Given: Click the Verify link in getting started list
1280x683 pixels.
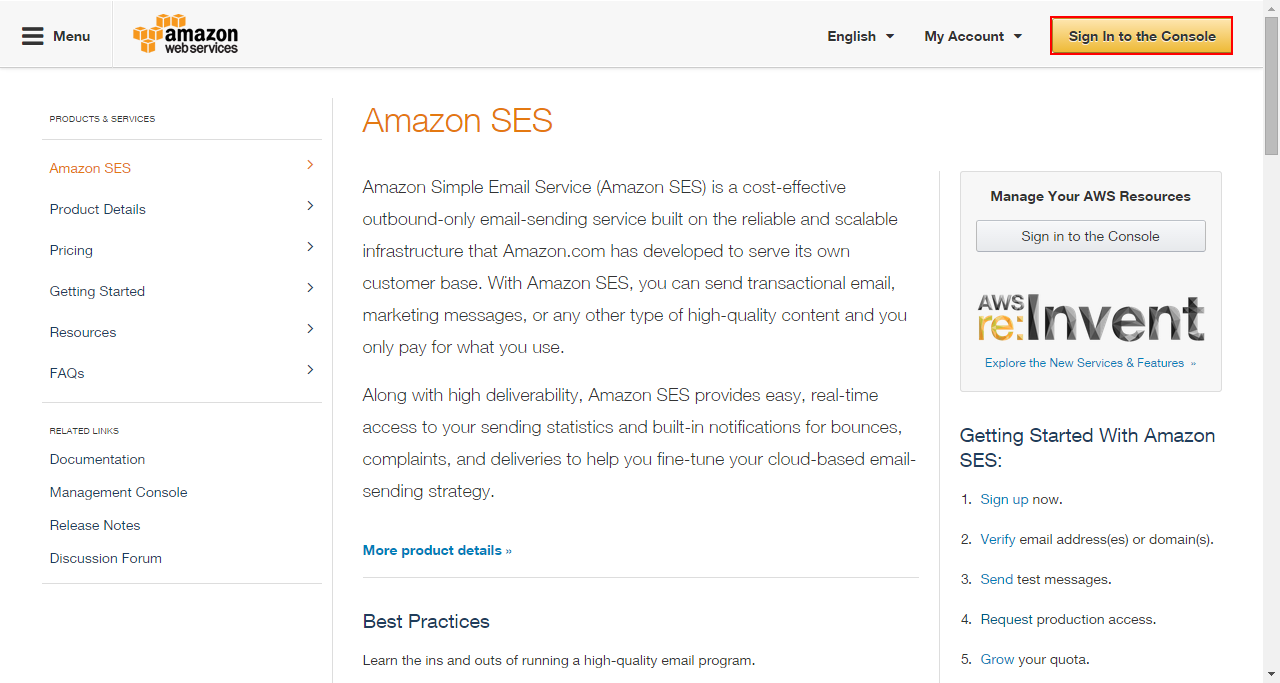Looking at the screenshot, I should (998, 539).
